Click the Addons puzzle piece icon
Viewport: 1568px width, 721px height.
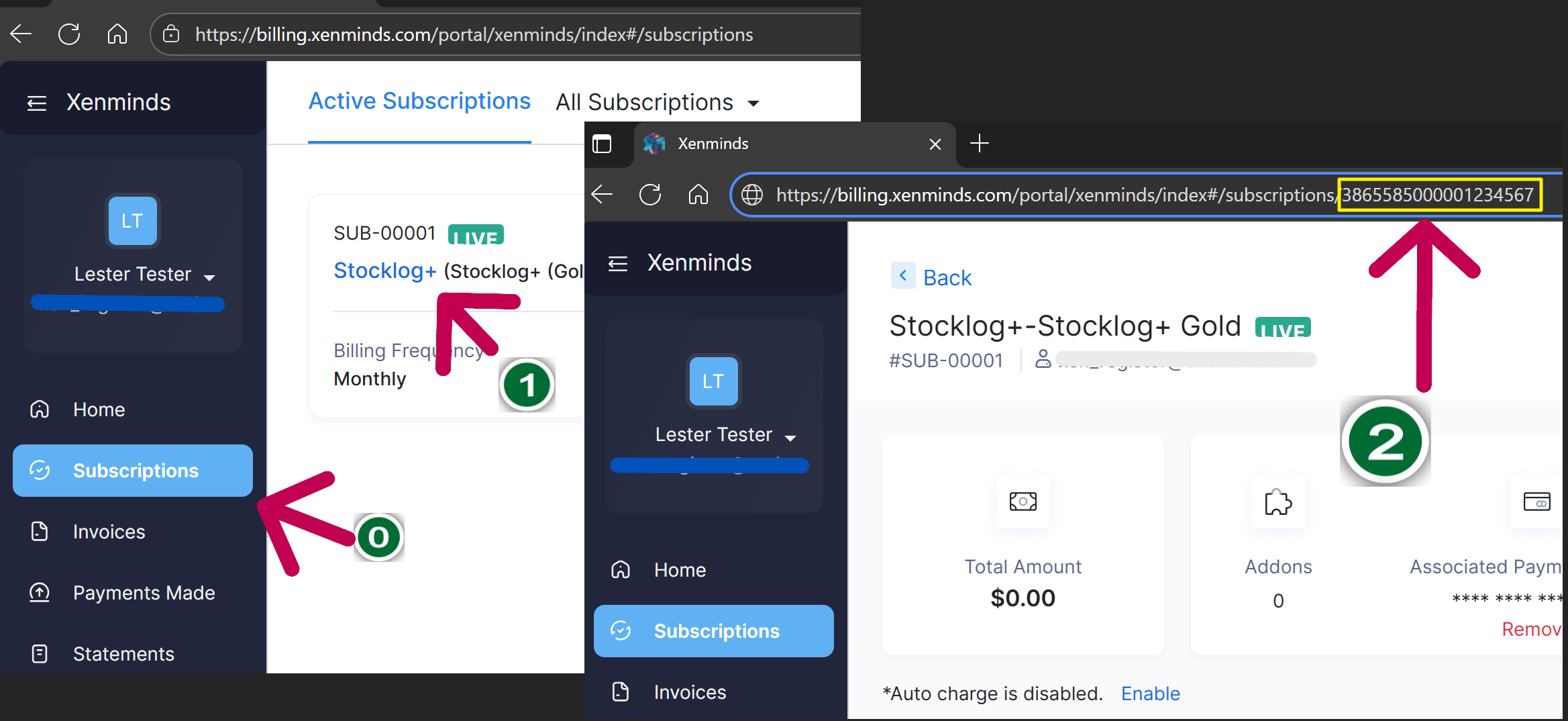(x=1277, y=502)
